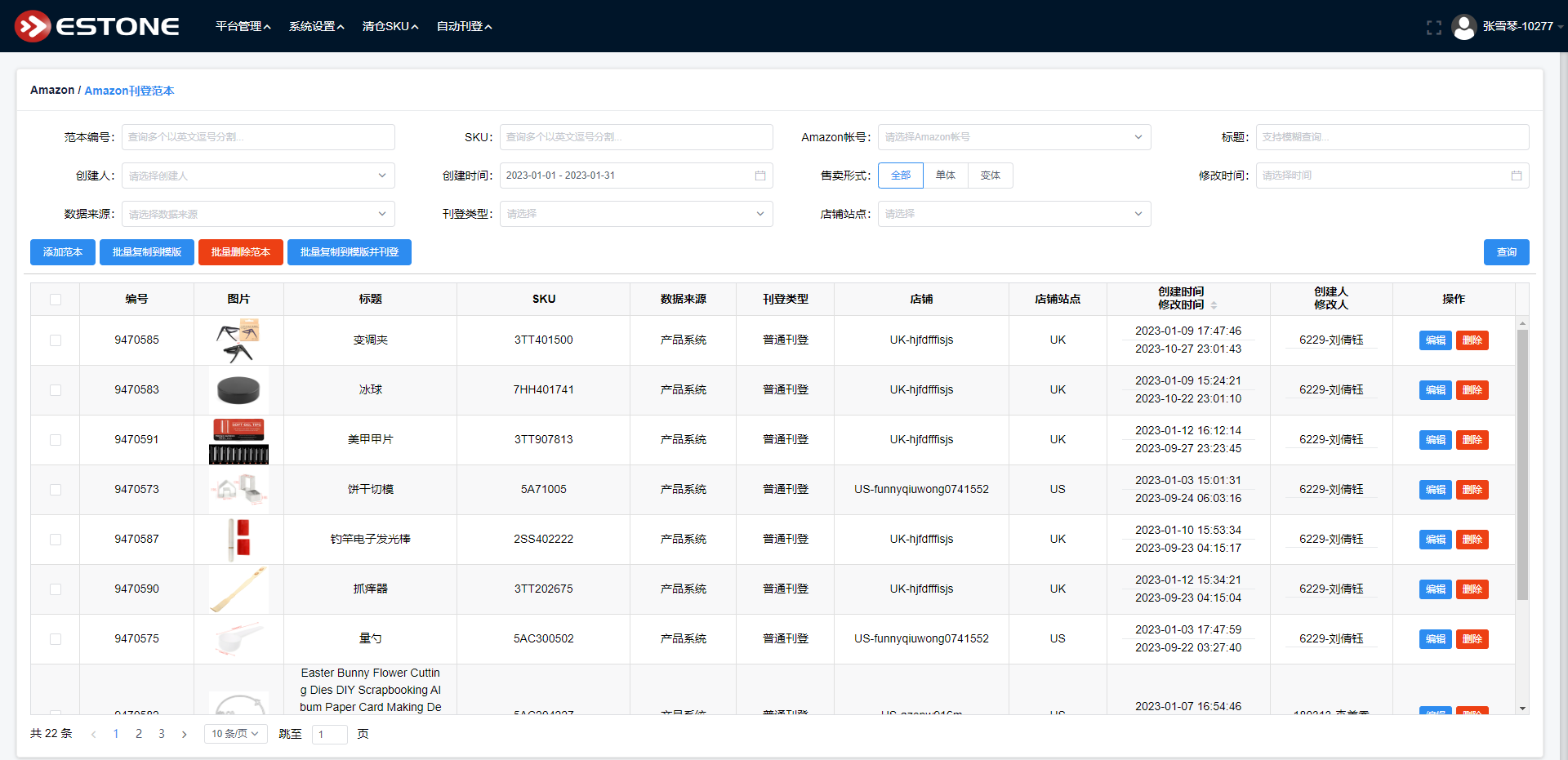Click the blue 查询 search button

click(x=1506, y=252)
